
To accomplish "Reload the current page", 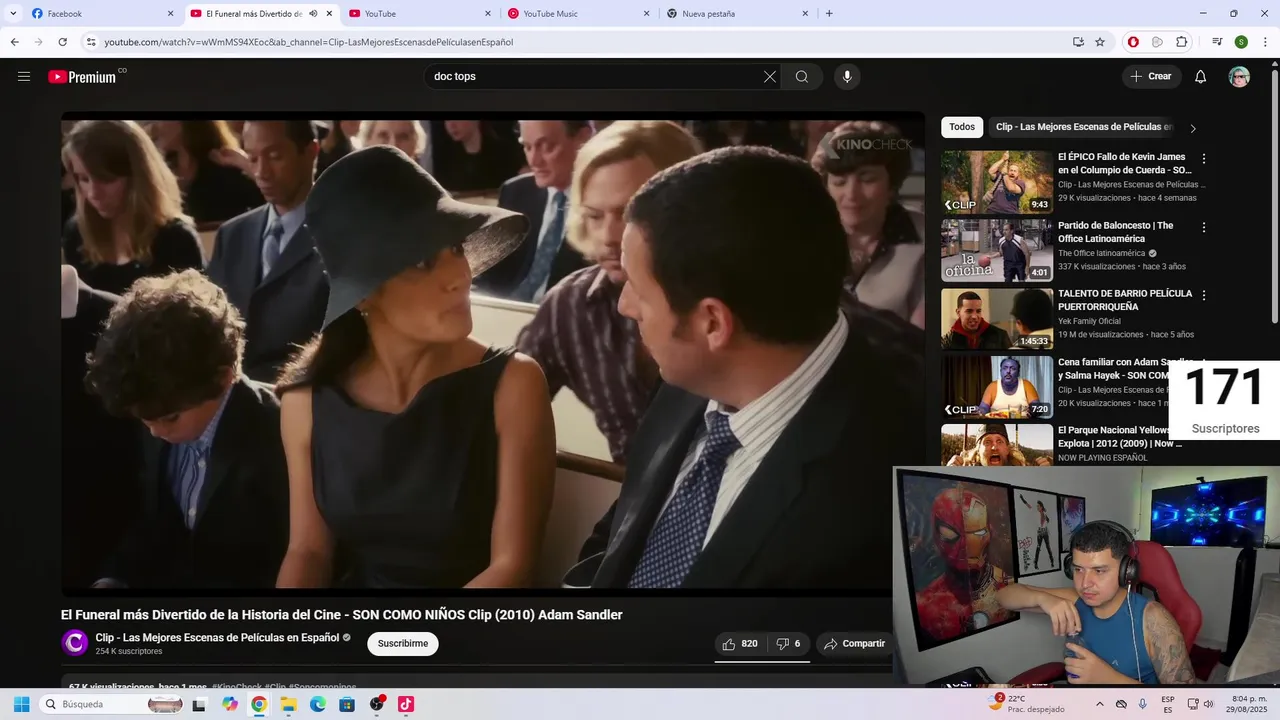I will 62,42.
